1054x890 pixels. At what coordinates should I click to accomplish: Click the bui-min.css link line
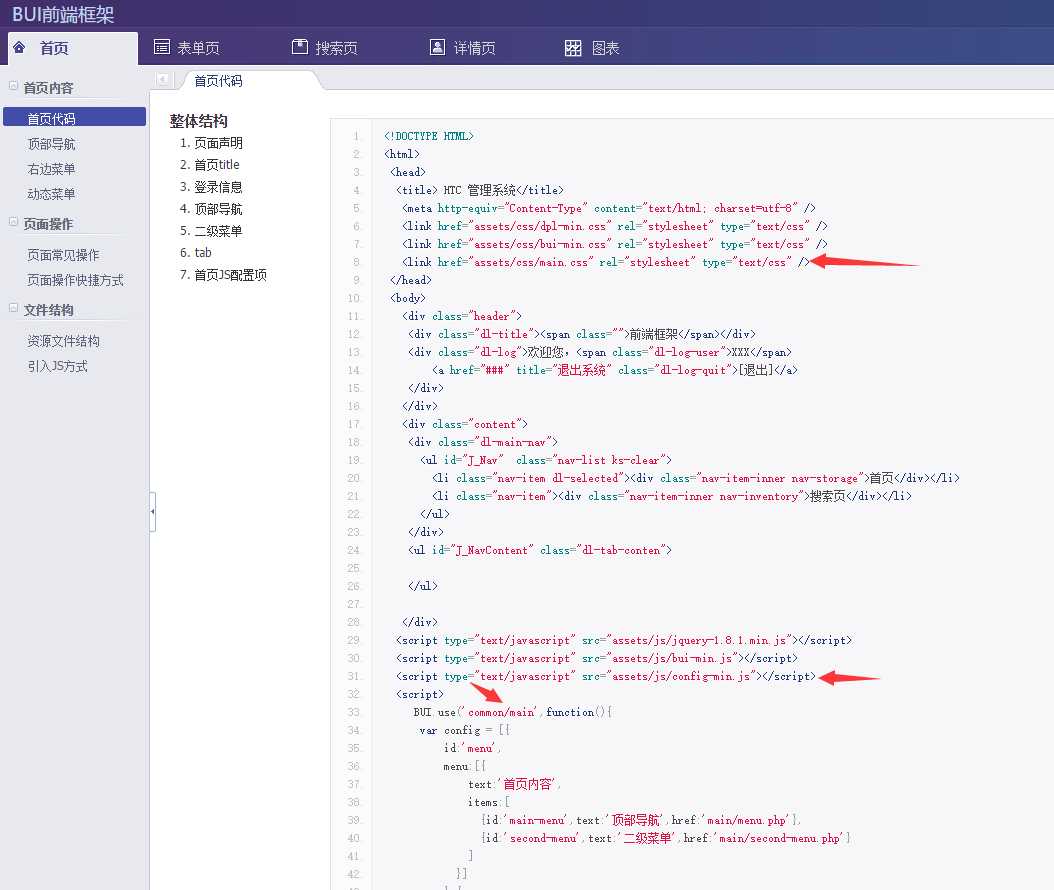coord(615,244)
